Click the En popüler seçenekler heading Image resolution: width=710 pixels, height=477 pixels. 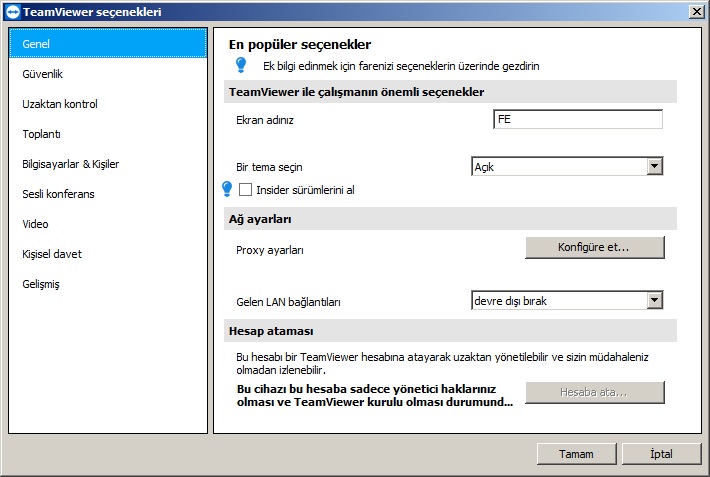300,44
